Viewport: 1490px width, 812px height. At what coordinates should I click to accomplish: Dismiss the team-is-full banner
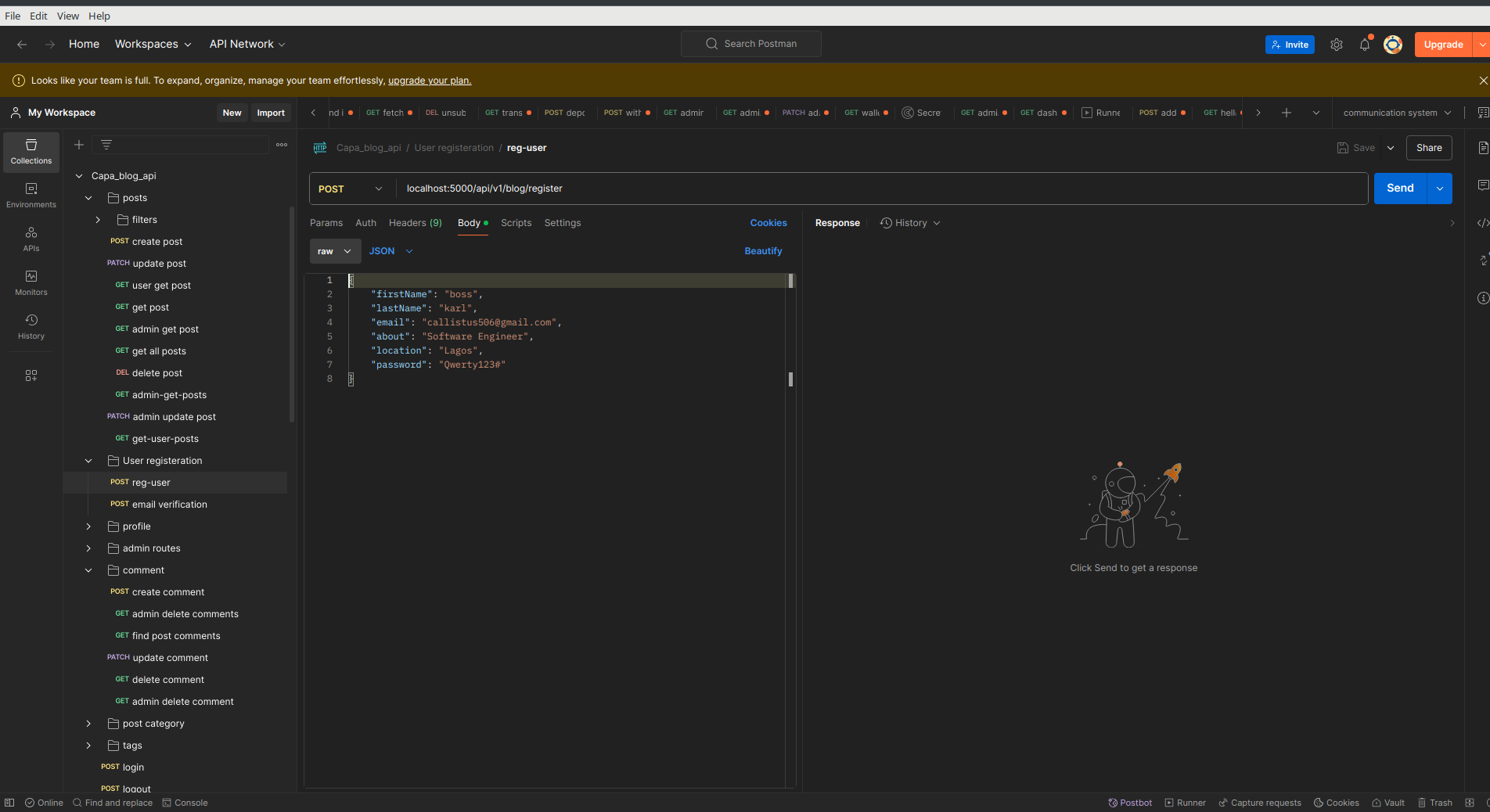pyautogui.click(x=1483, y=81)
